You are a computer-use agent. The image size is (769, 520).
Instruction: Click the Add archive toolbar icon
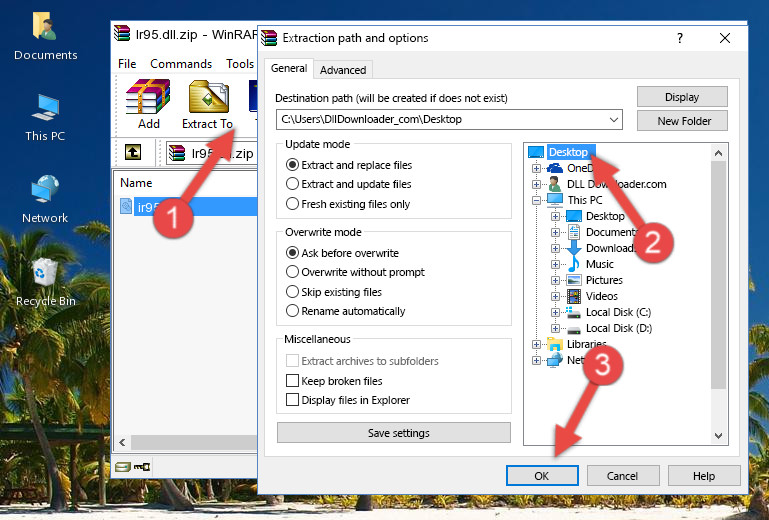[x=148, y=97]
